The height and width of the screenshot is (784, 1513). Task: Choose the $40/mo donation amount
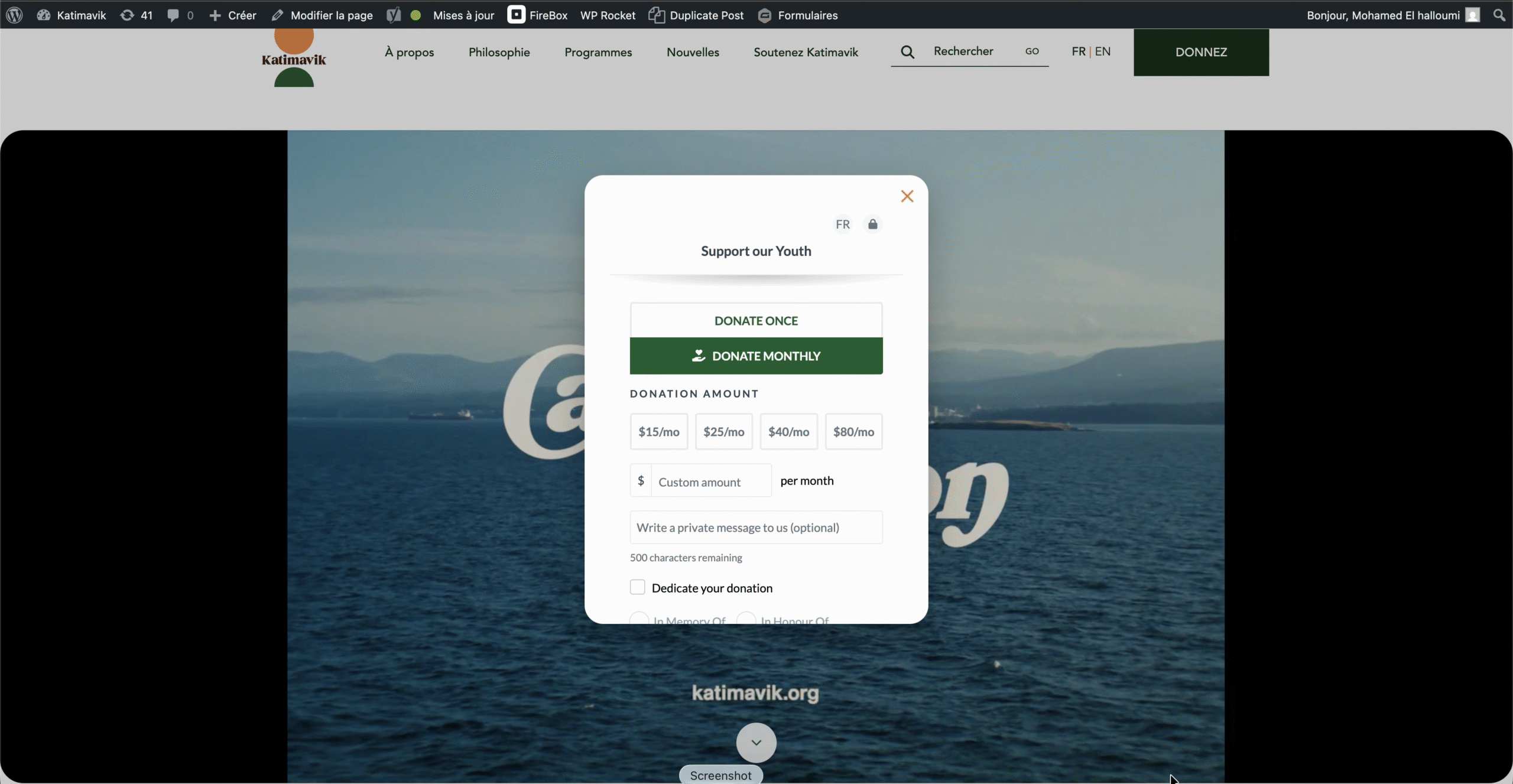pyautogui.click(x=788, y=432)
